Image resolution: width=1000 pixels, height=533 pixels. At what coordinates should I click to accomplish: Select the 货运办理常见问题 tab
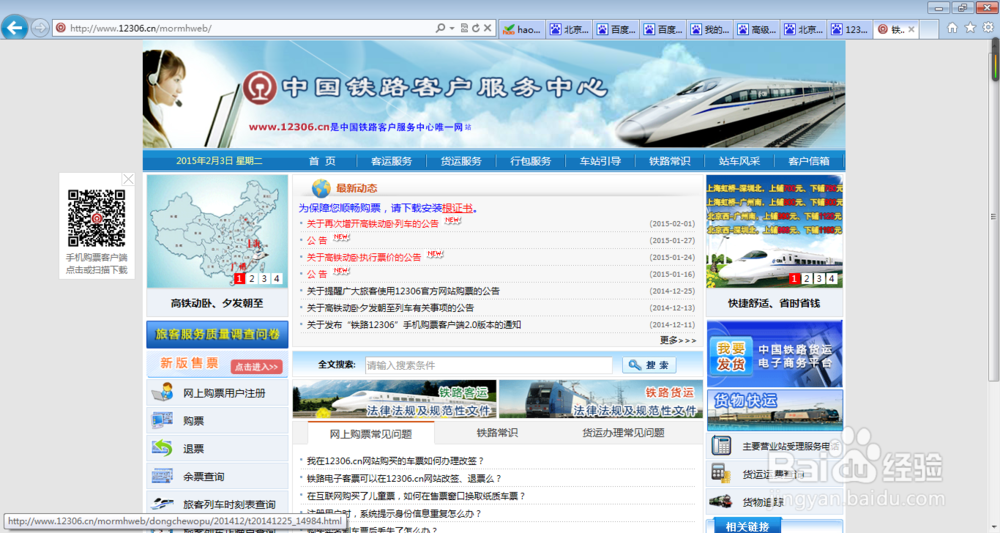[623, 433]
